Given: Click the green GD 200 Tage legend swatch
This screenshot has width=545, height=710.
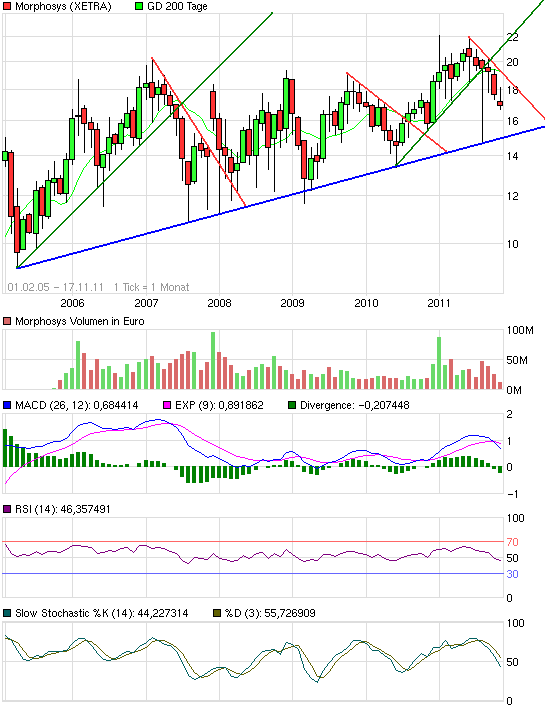Looking at the screenshot, I should [x=139, y=6].
